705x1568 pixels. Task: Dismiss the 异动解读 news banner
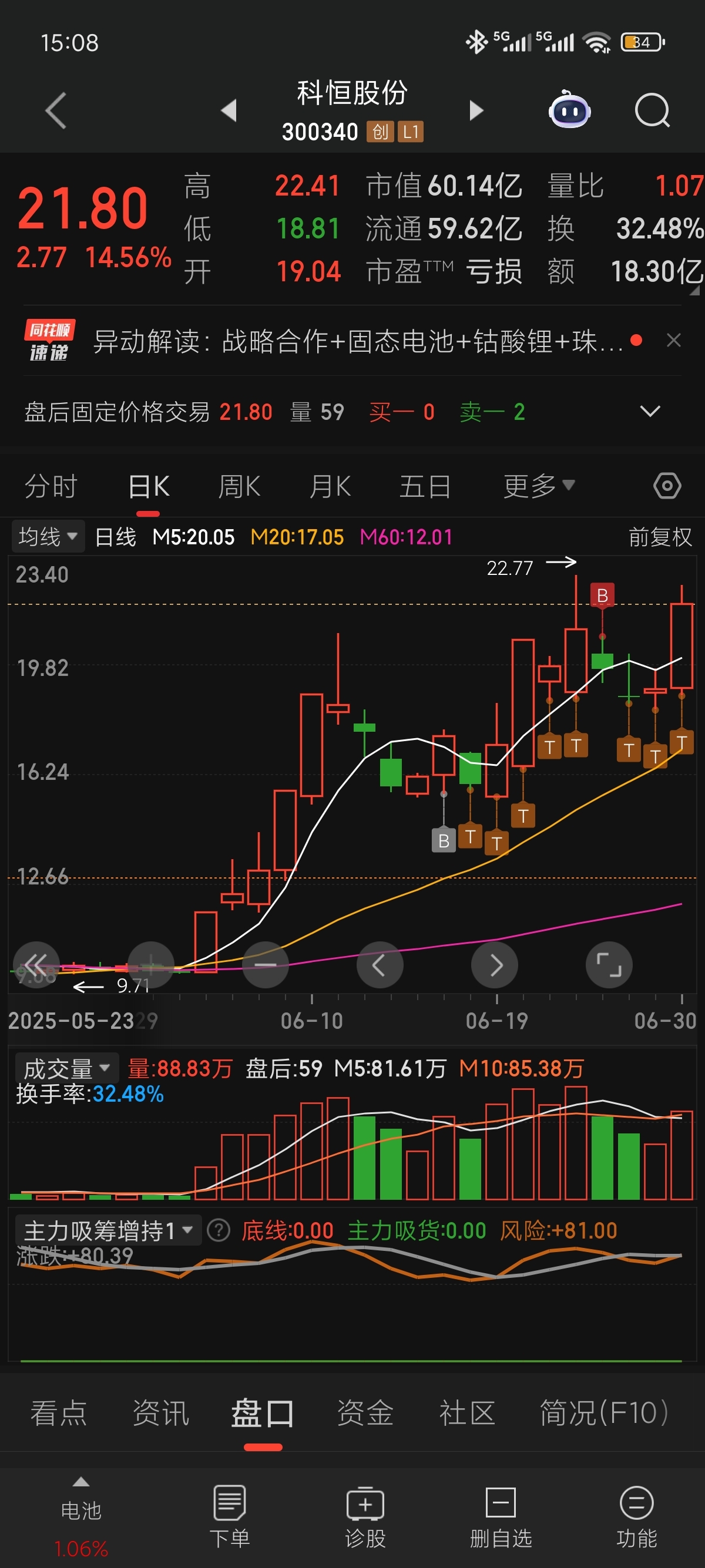(x=673, y=340)
